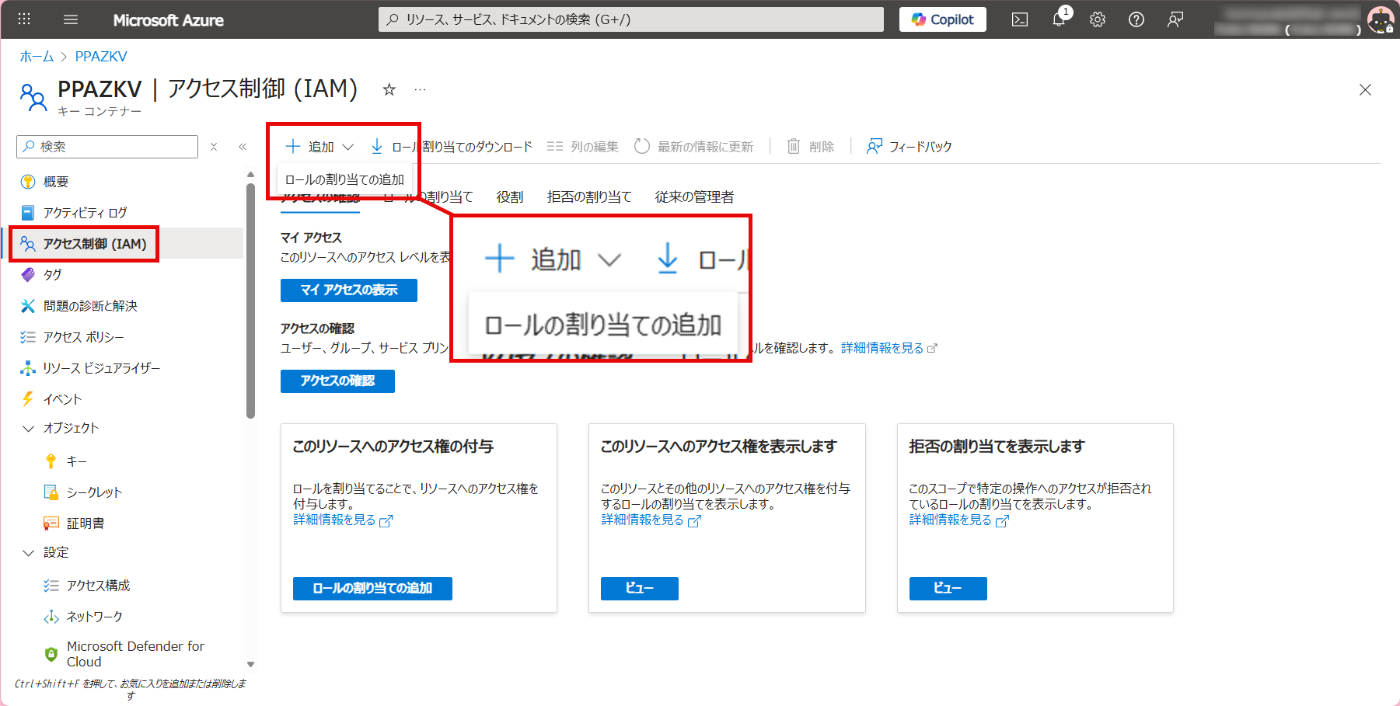The width and height of the screenshot is (1400, 706).
Task: Switch to the 役割 tab
Action: pyautogui.click(x=510, y=197)
